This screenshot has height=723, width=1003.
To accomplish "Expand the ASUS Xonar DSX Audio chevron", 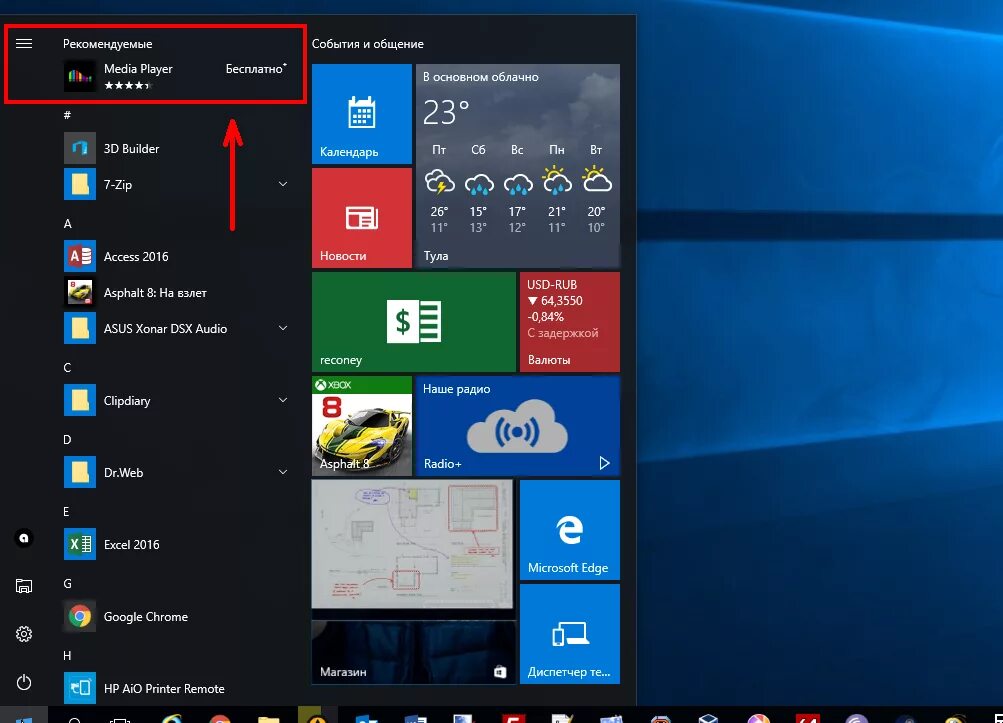I will [x=283, y=328].
